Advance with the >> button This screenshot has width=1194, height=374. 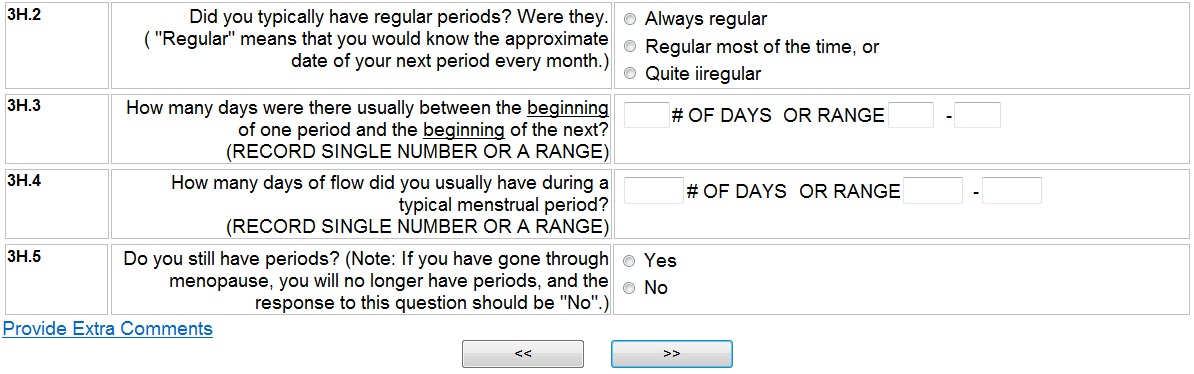[x=672, y=354]
